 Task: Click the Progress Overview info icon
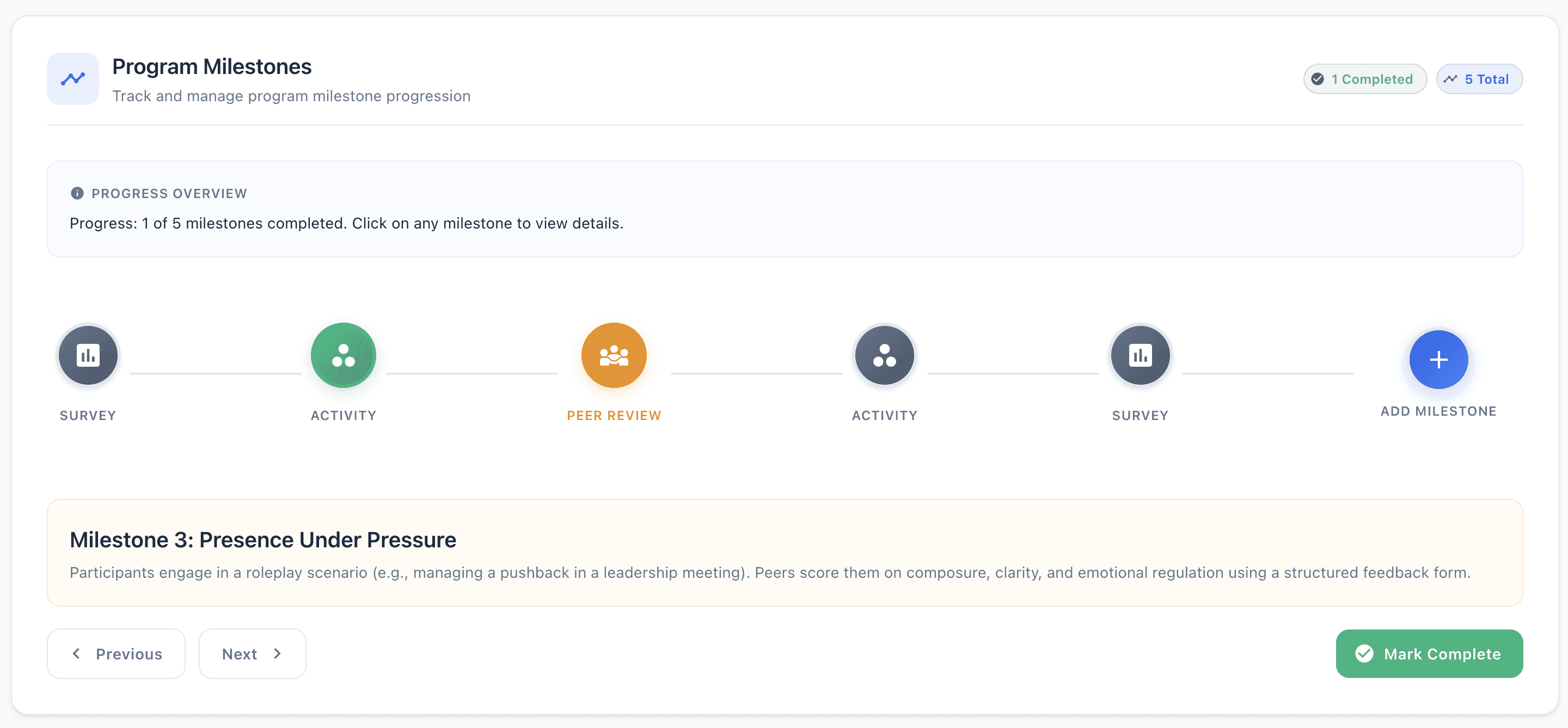click(x=77, y=193)
